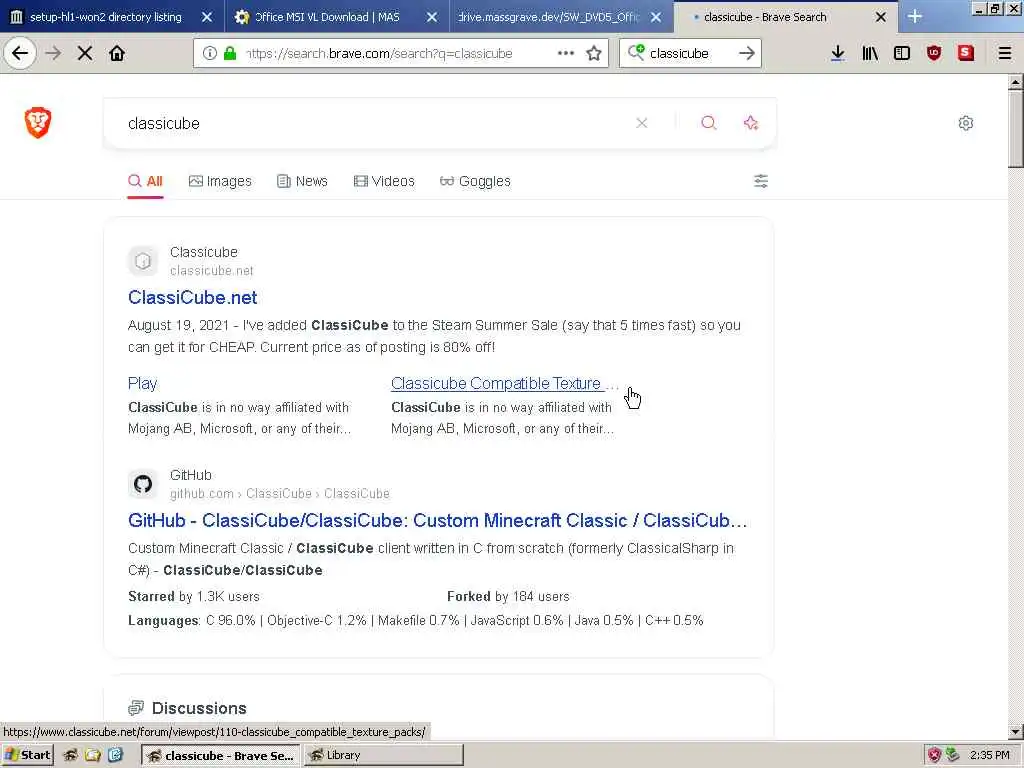The width and height of the screenshot is (1024, 768).
Task: Click the red S extension icon
Action: tap(966, 53)
